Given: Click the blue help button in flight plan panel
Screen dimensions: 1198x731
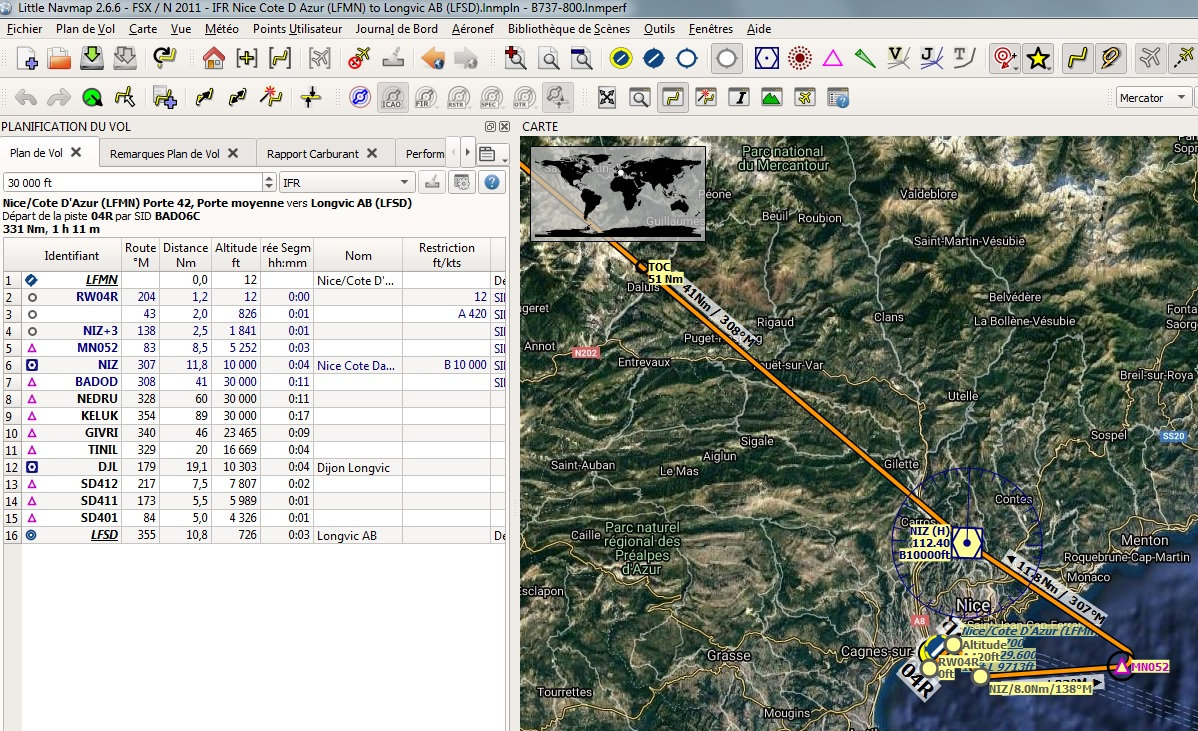Looking at the screenshot, I should tap(491, 183).
